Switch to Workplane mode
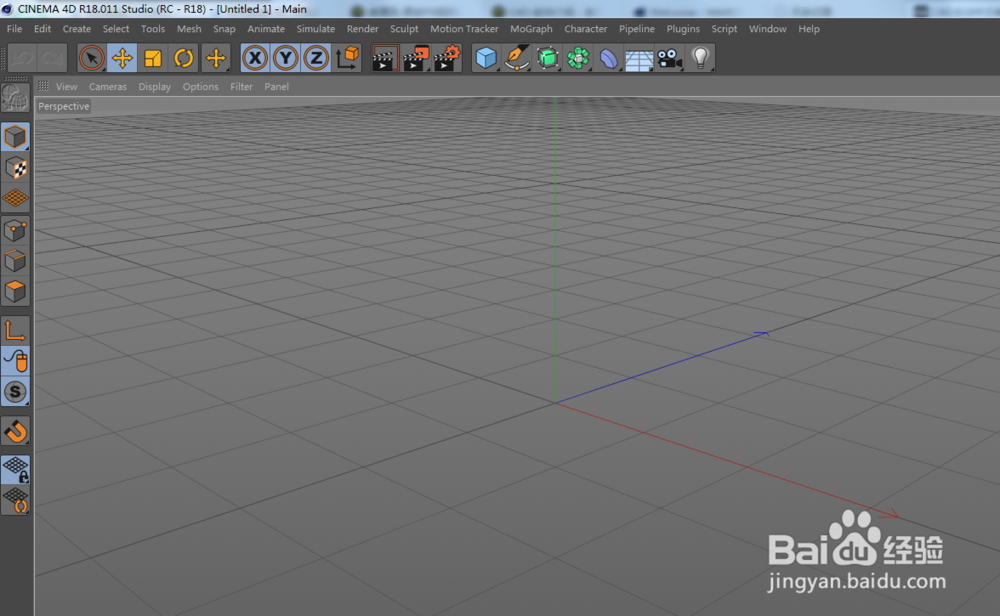Image resolution: width=1000 pixels, height=616 pixels. (x=15, y=199)
